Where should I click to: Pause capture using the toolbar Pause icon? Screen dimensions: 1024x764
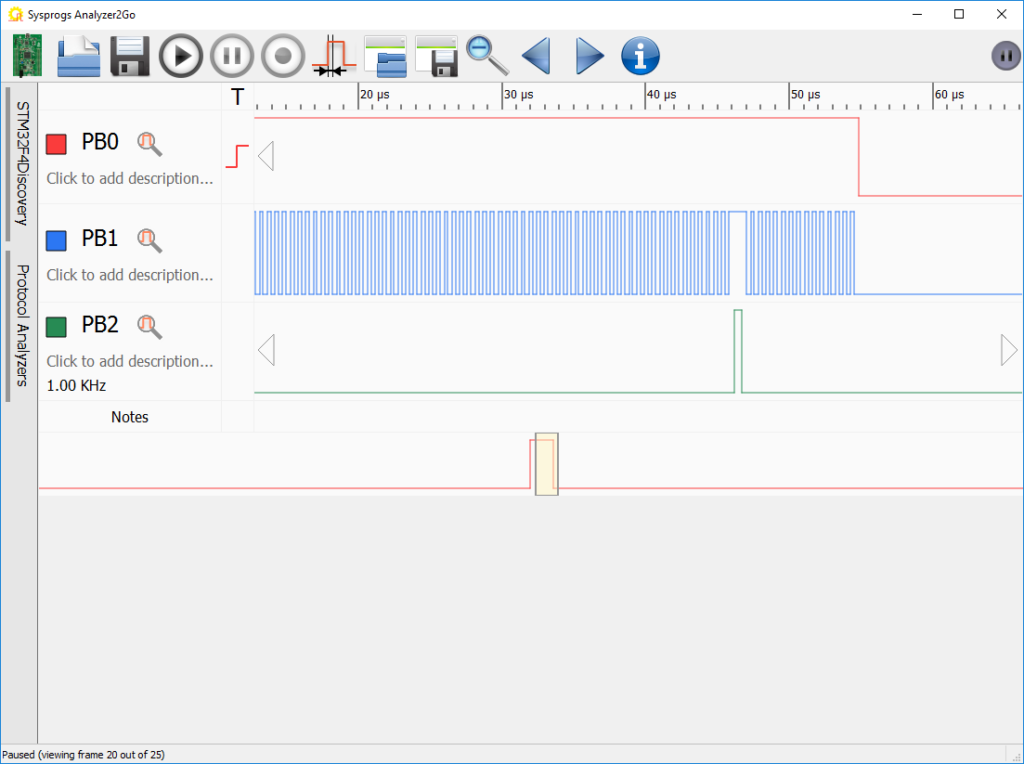231,55
